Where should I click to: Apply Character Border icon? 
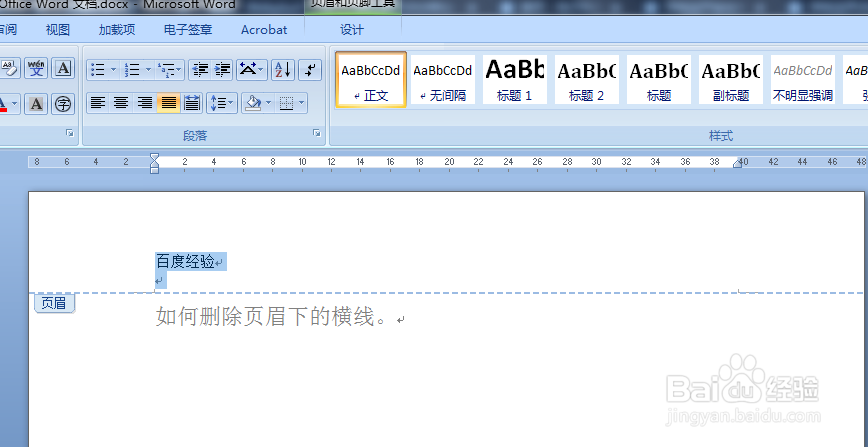(x=64, y=69)
